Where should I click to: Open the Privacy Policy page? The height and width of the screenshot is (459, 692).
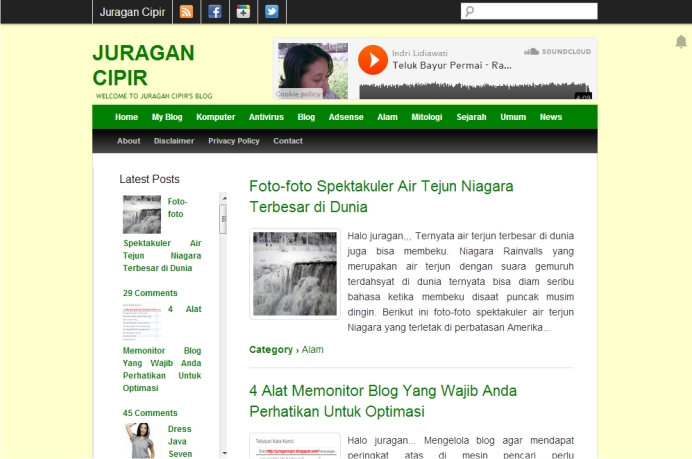tap(233, 141)
